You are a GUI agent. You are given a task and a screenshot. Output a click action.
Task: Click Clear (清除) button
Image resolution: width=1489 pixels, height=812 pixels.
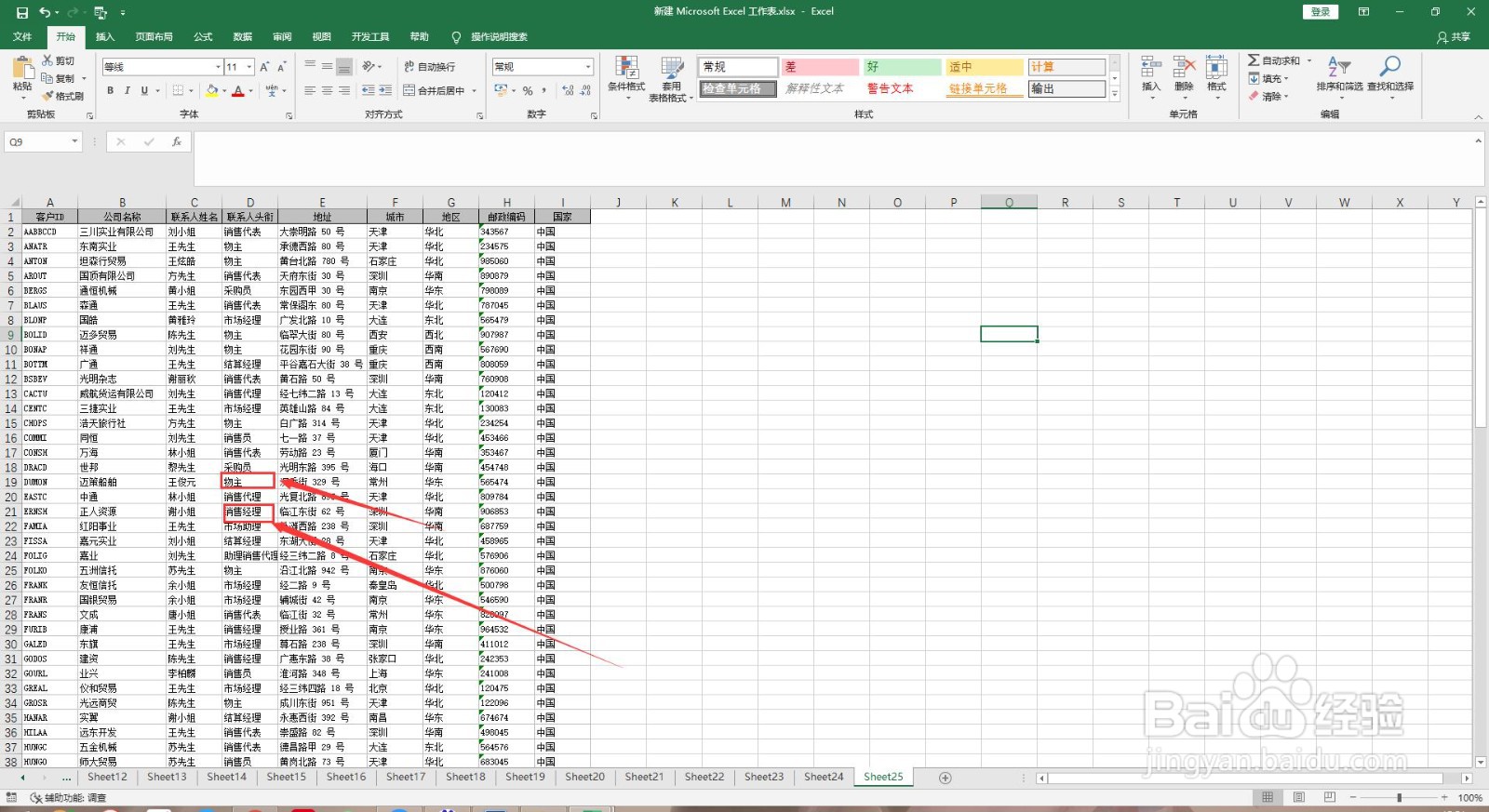1267,96
